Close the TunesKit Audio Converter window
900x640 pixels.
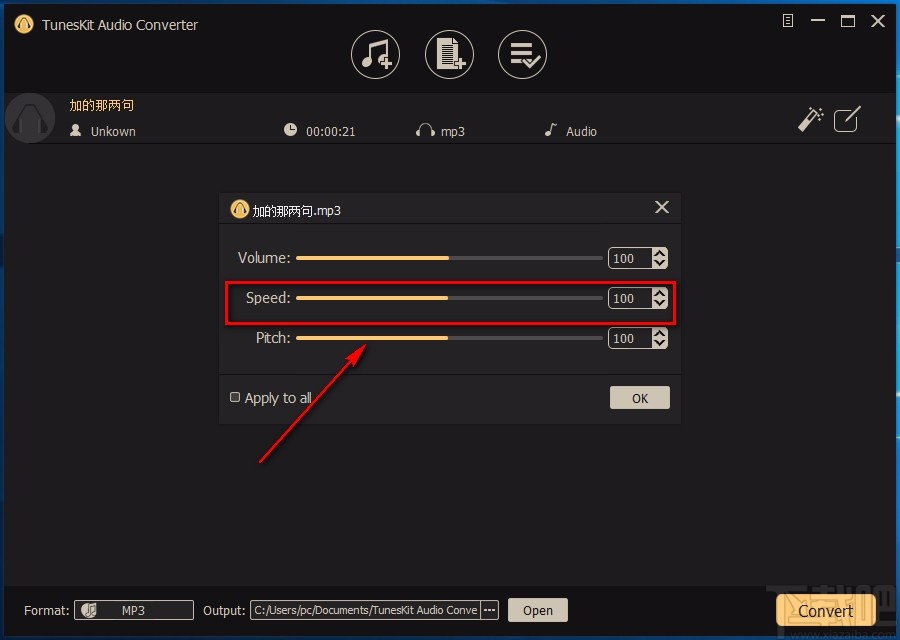pyautogui.click(x=878, y=21)
